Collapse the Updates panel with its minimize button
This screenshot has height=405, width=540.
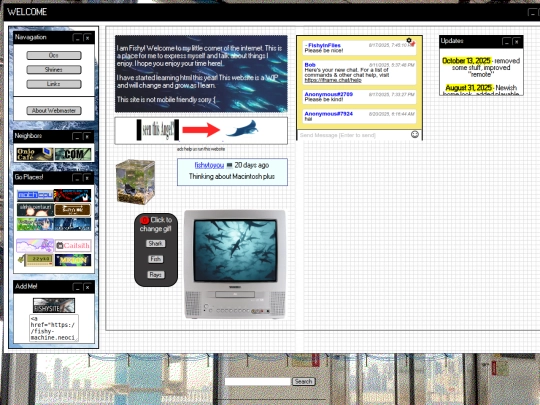point(506,41)
